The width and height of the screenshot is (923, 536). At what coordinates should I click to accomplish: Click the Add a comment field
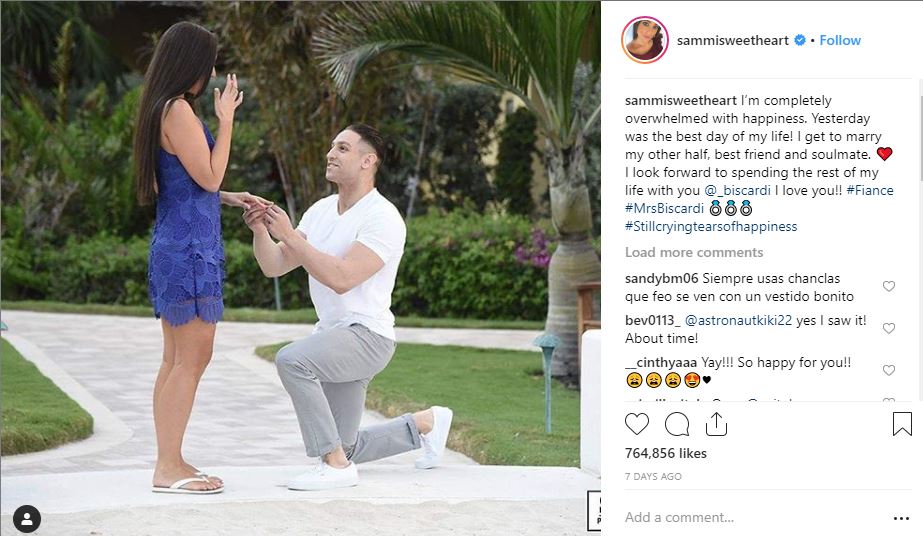click(753, 518)
